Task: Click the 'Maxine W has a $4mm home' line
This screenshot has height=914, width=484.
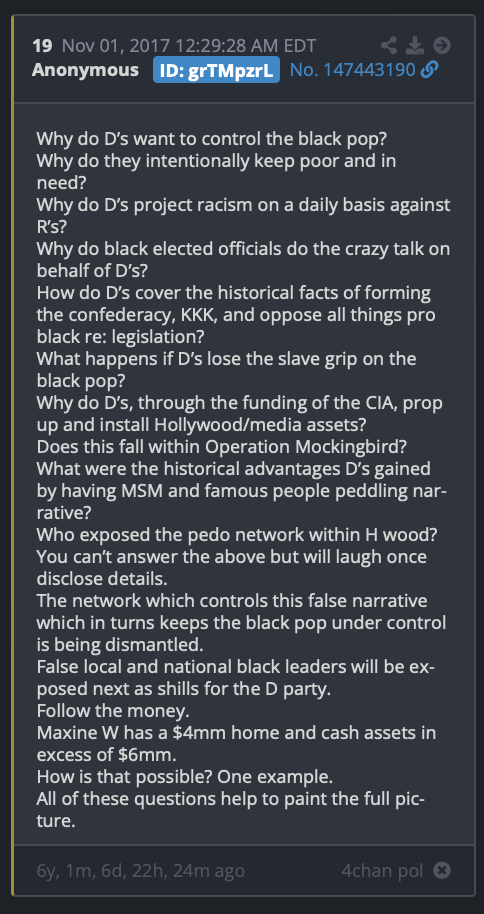Action: pos(236,743)
